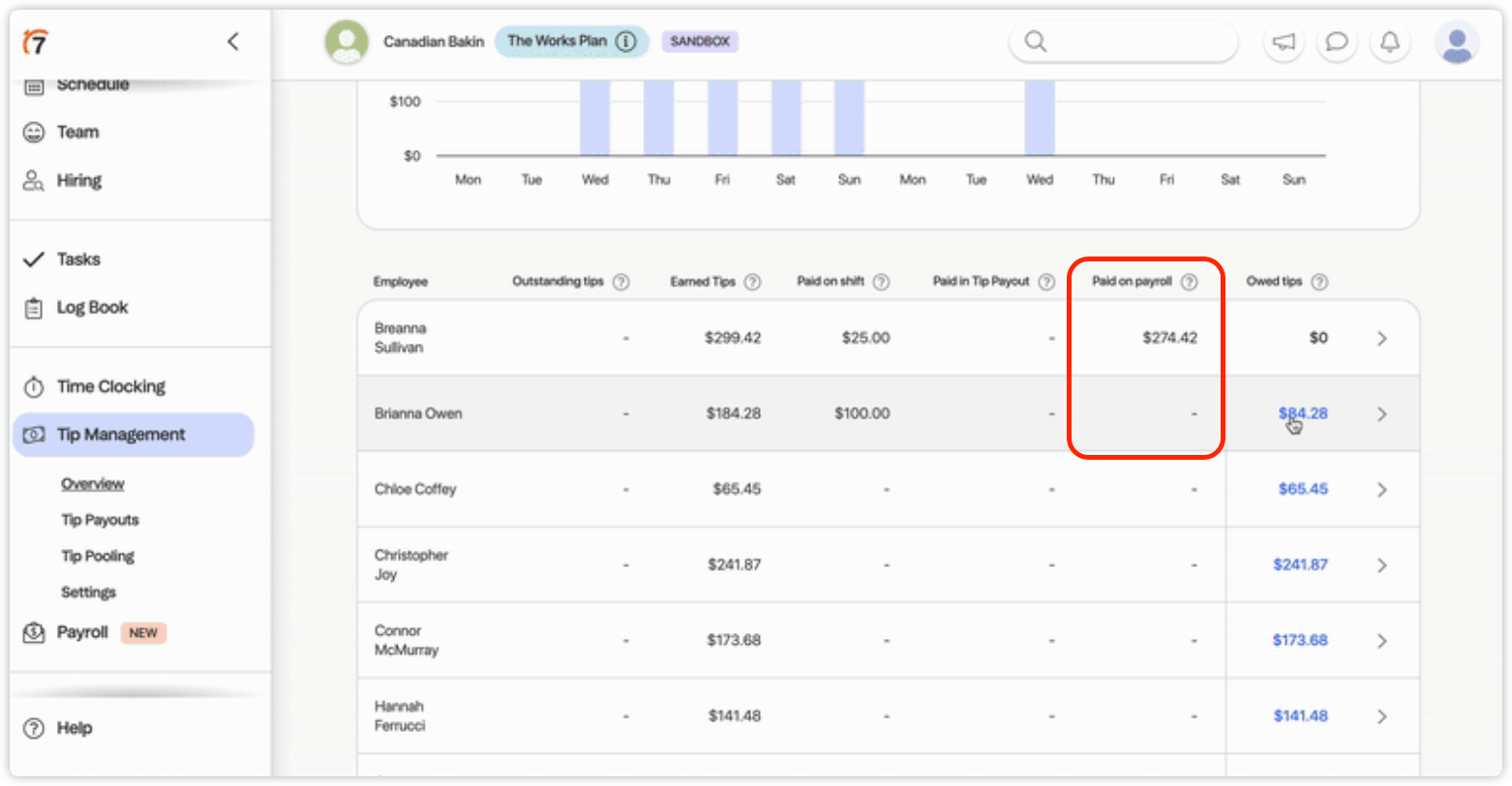Click the help icon next to Outstanding tips
The image size is (1512, 786).
click(621, 282)
